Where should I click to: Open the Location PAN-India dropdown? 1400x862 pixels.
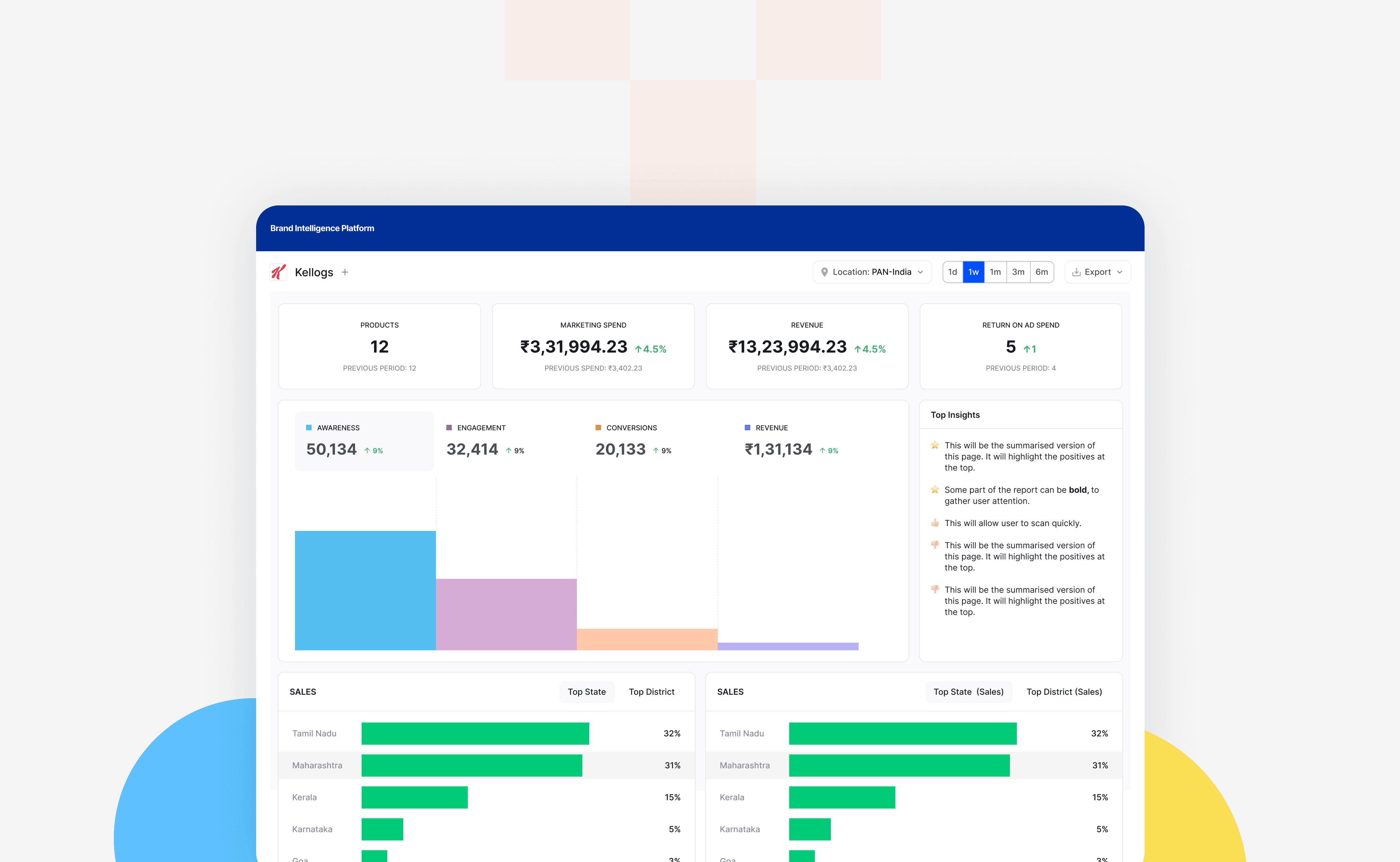point(872,272)
